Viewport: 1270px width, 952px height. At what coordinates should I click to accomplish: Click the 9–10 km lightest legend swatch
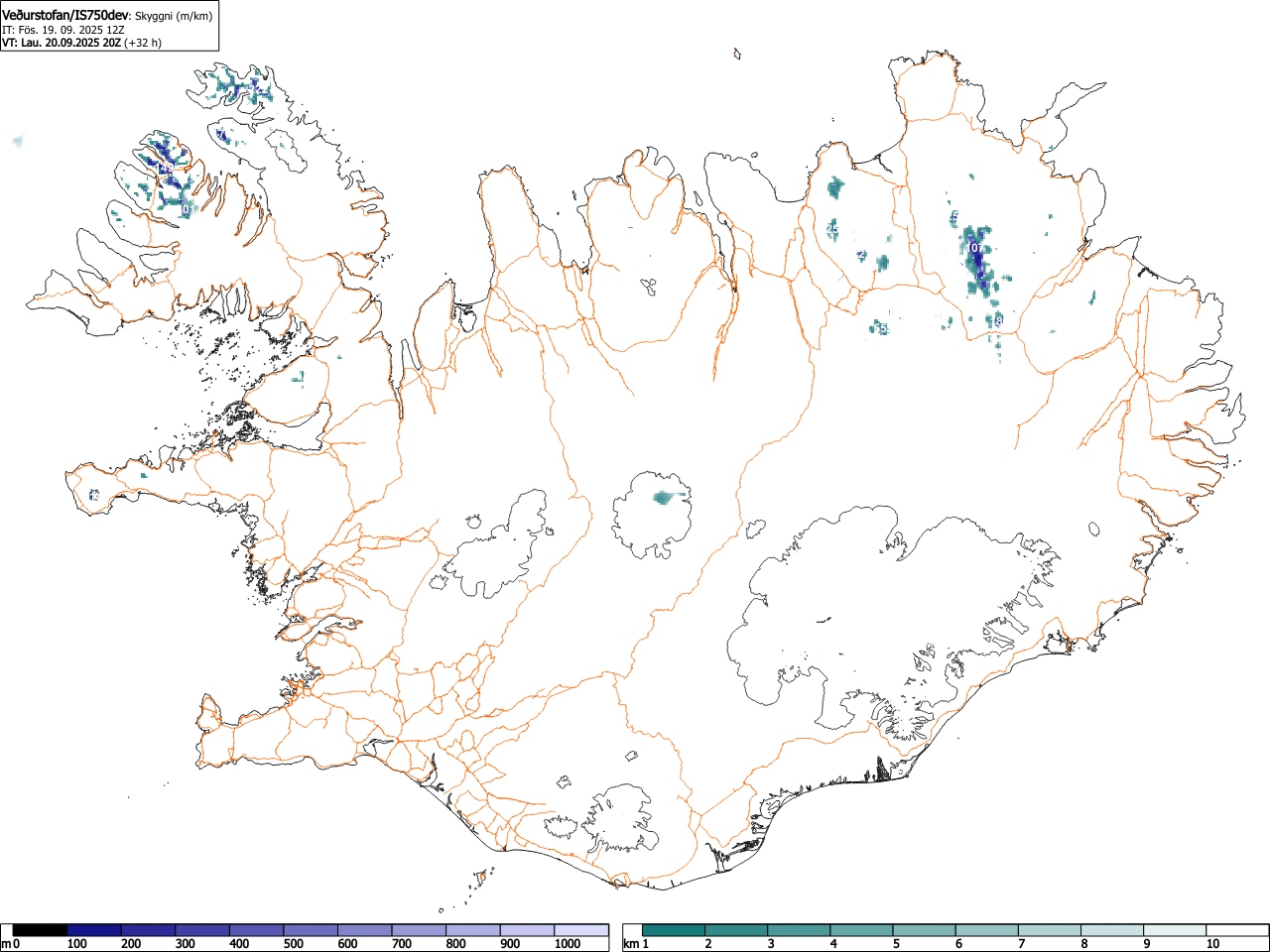1173,930
